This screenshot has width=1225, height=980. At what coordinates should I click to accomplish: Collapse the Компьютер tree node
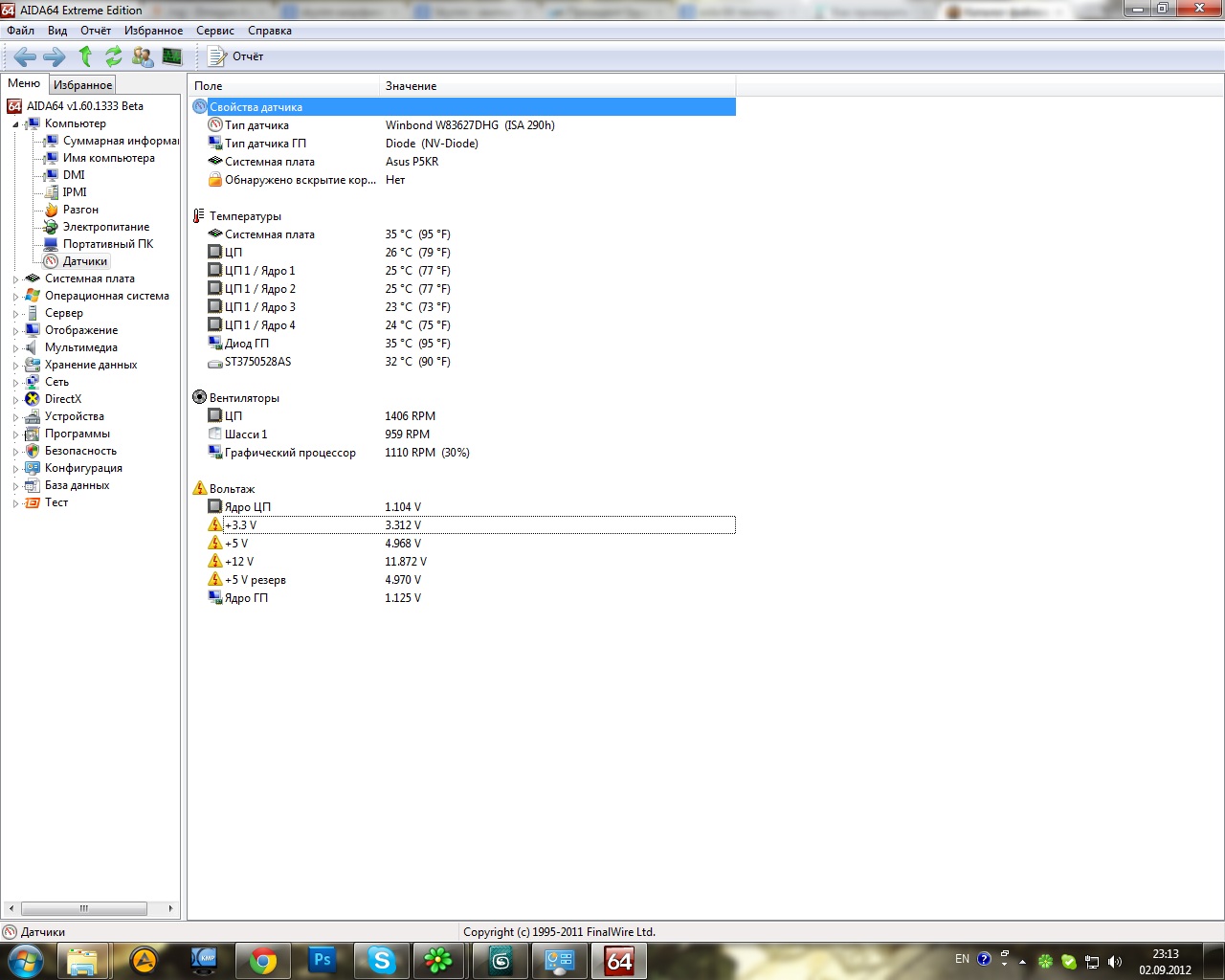pos(15,124)
